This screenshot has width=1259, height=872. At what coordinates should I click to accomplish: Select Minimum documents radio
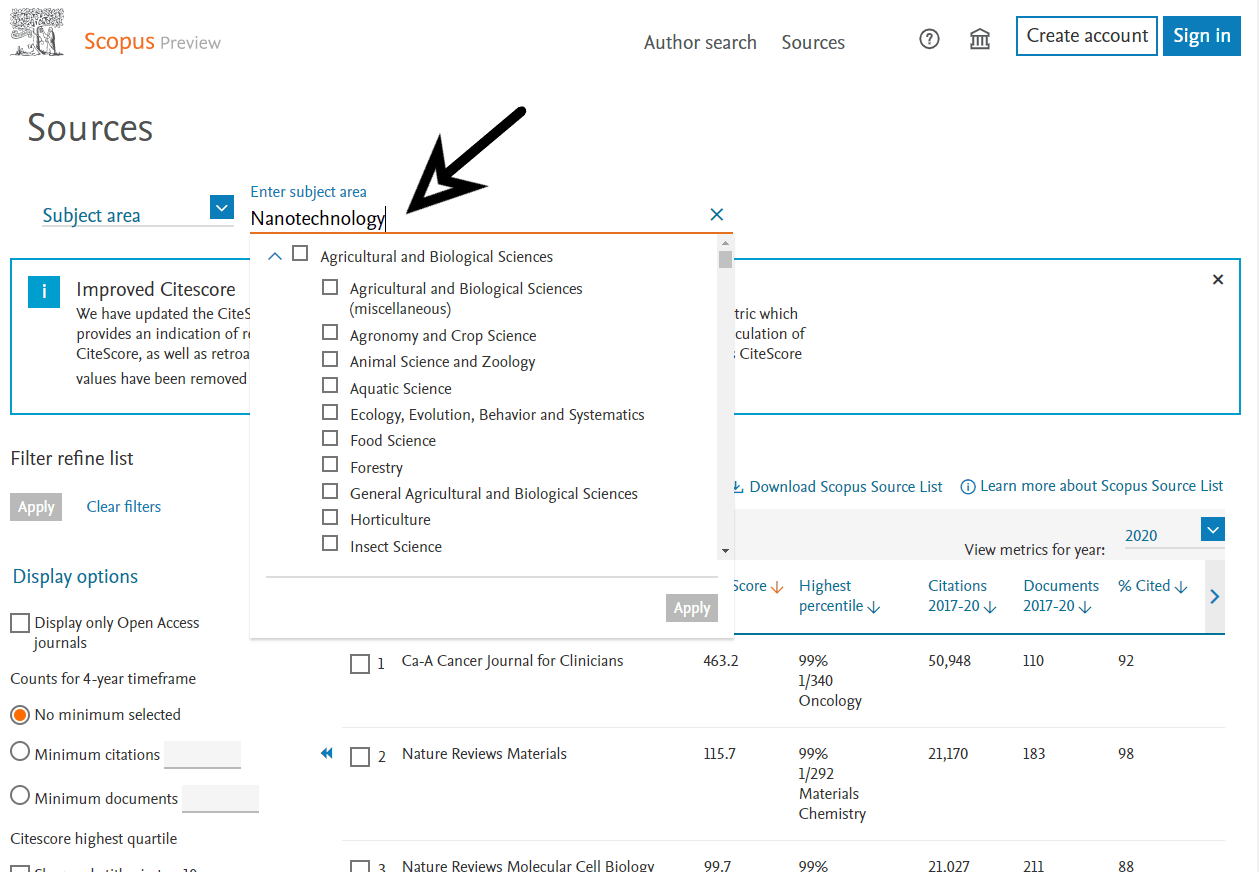(x=20, y=796)
